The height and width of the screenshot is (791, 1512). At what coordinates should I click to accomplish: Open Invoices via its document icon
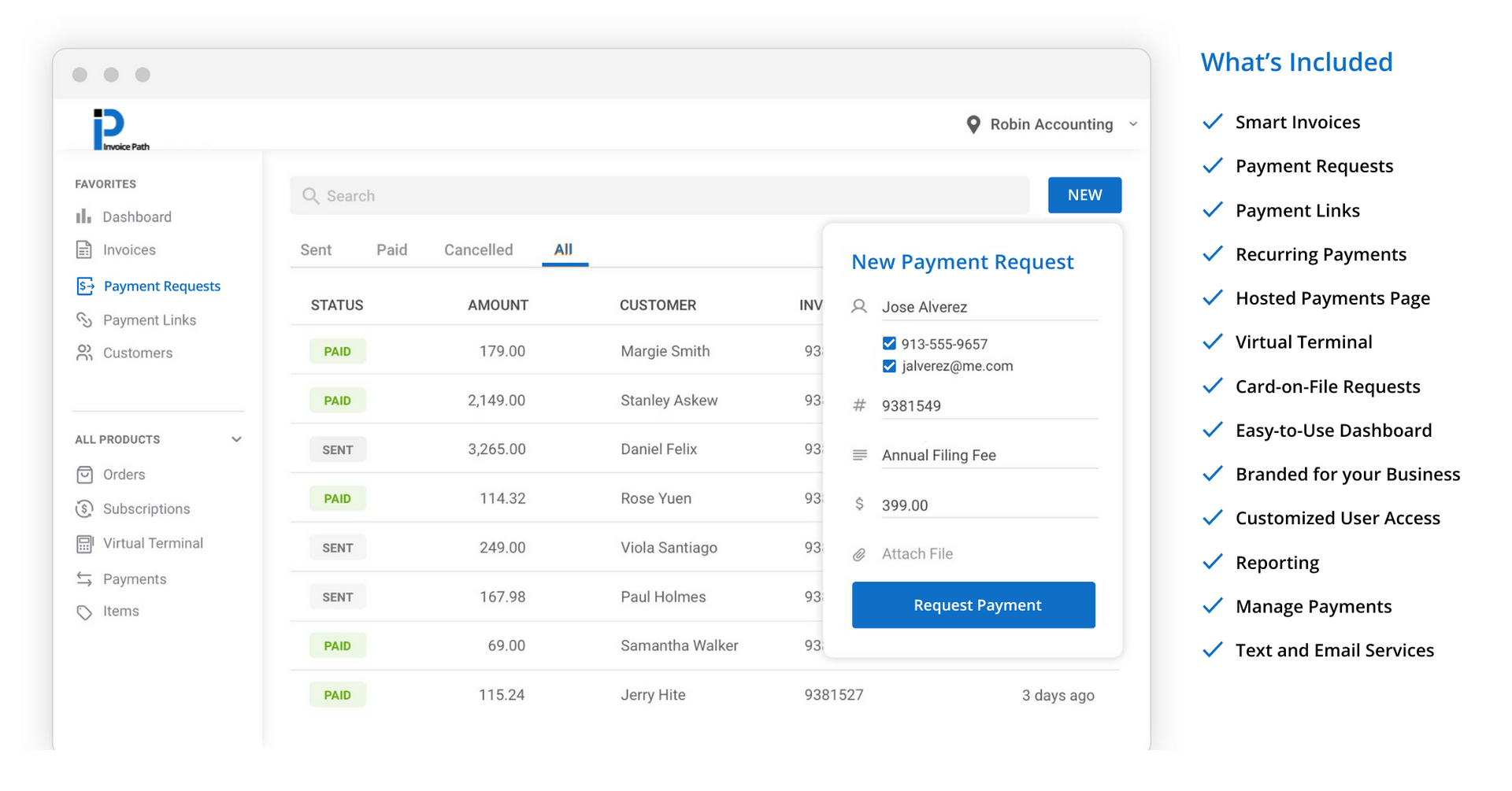(84, 249)
